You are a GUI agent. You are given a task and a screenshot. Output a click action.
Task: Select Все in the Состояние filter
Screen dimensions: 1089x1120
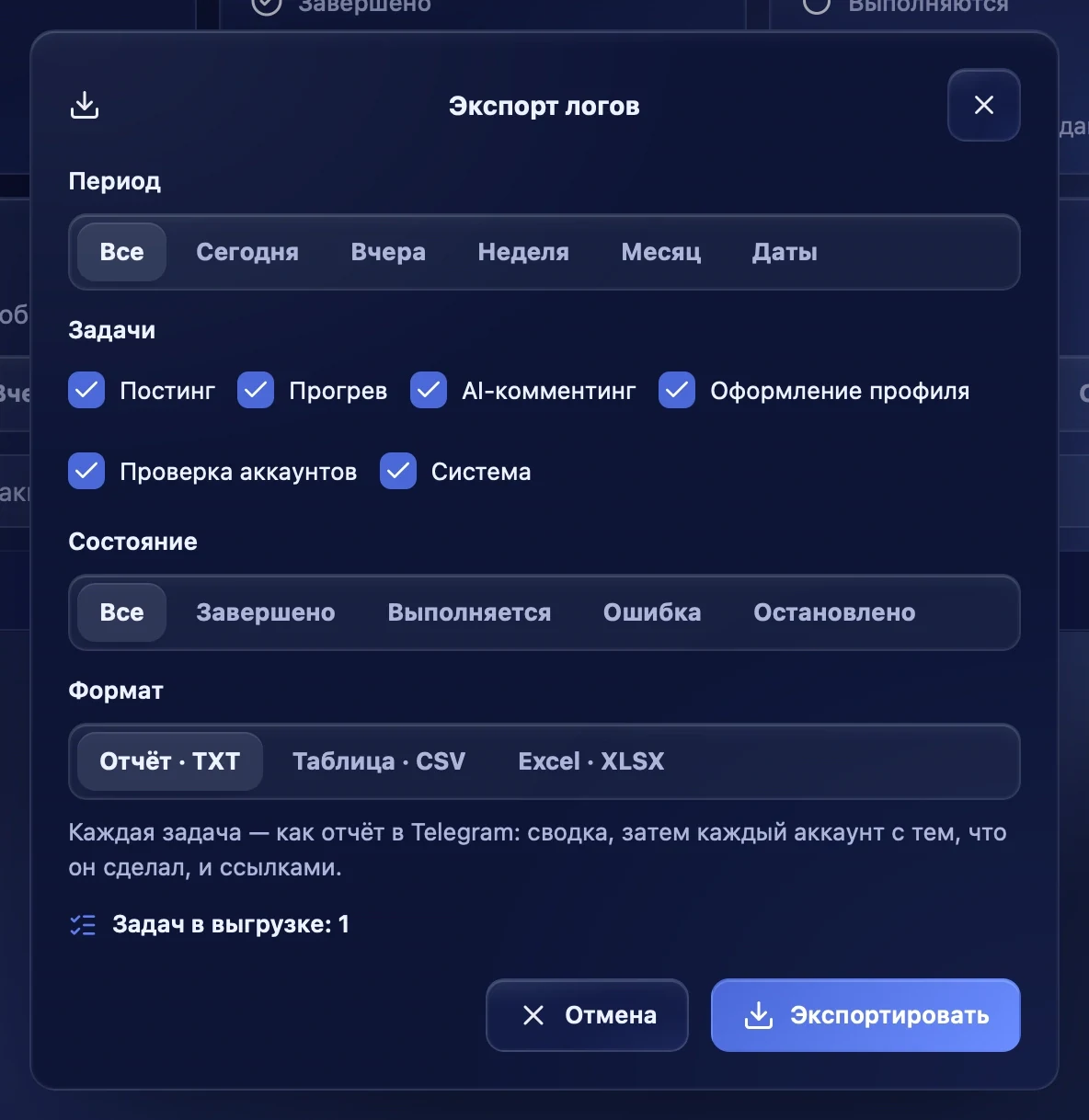(121, 612)
